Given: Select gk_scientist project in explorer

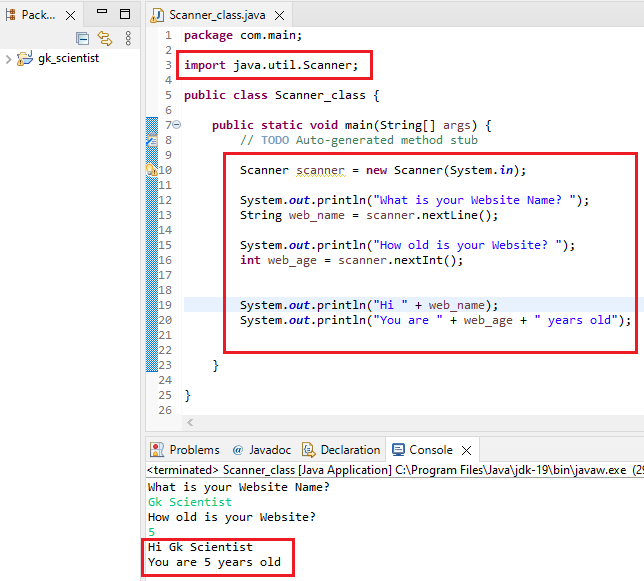Looking at the screenshot, I should tap(69, 58).
